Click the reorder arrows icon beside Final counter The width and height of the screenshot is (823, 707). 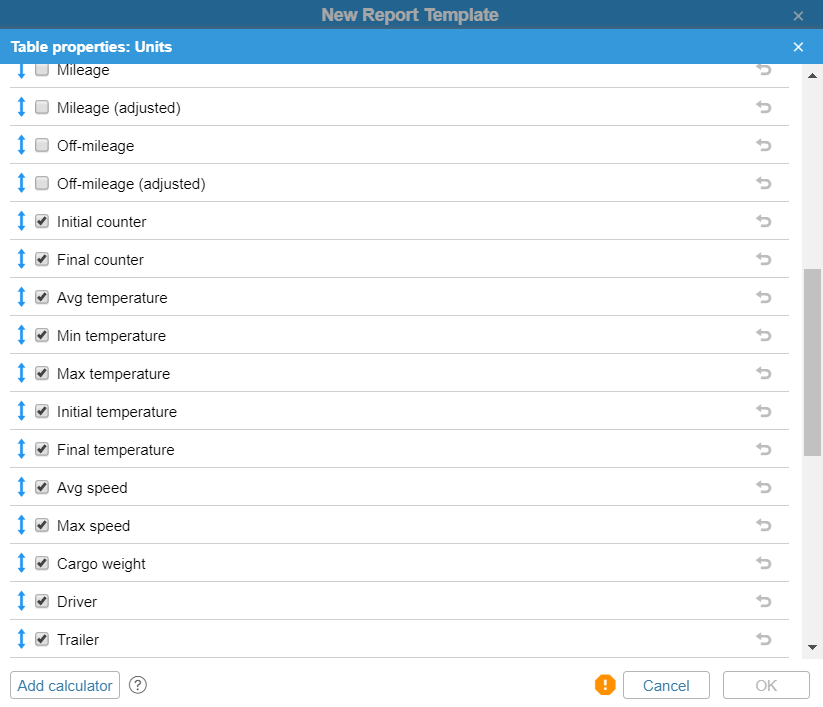[22, 259]
